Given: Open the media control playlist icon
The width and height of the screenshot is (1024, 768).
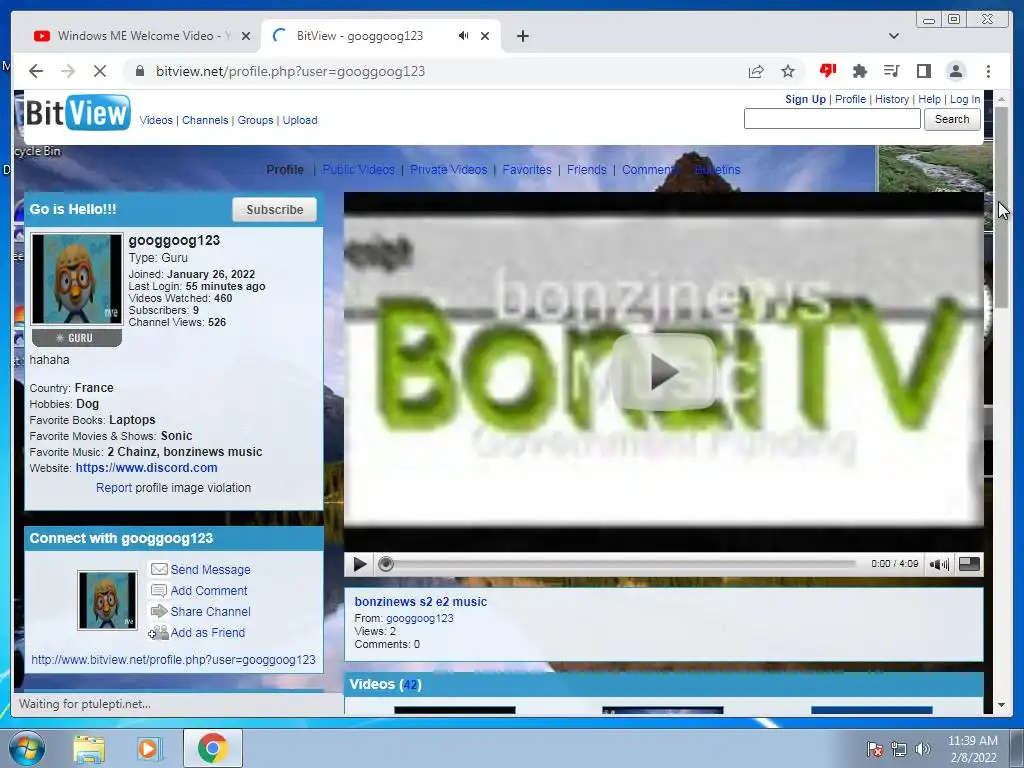Looking at the screenshot, I should pyautogui.click(x=891, y=71).
